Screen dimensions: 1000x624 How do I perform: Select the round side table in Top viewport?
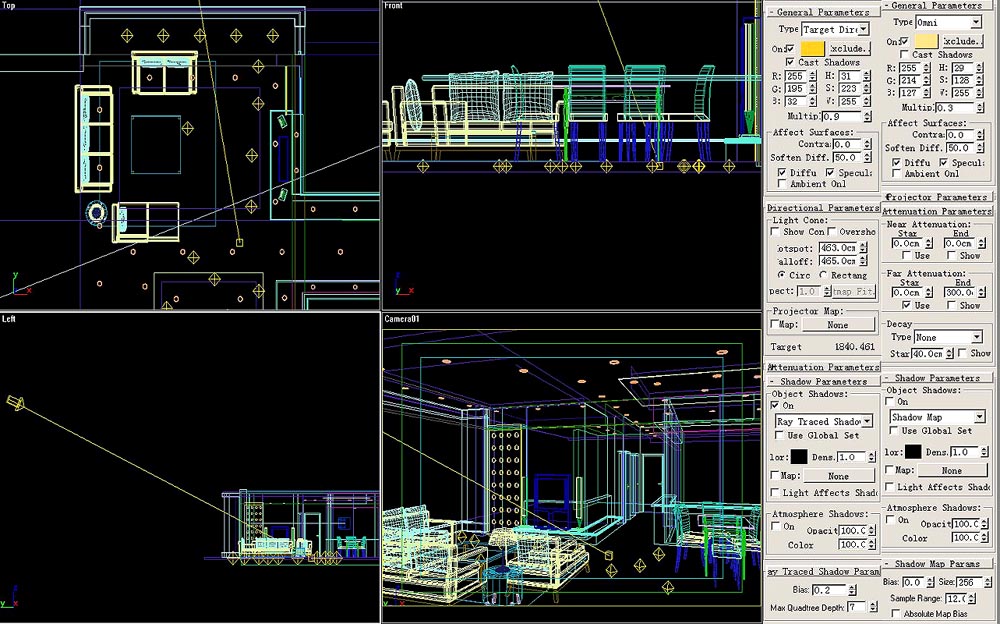tap(97, 213)
